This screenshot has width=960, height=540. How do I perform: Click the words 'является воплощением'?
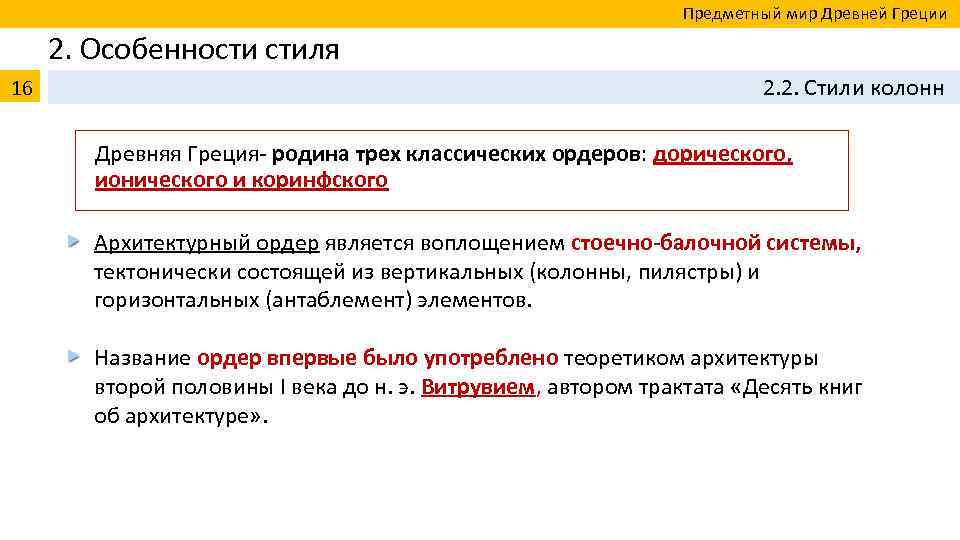click(x=444, y=244)
